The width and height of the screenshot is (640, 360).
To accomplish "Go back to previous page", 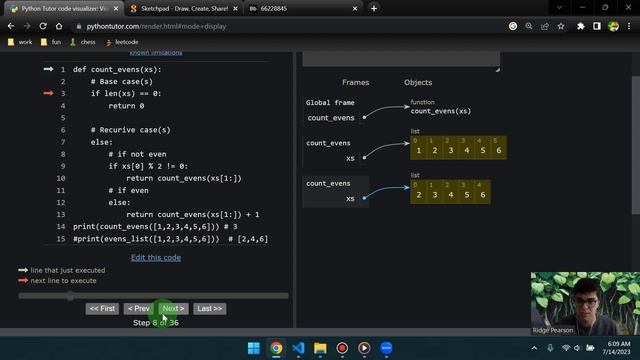I will (11, 26).
